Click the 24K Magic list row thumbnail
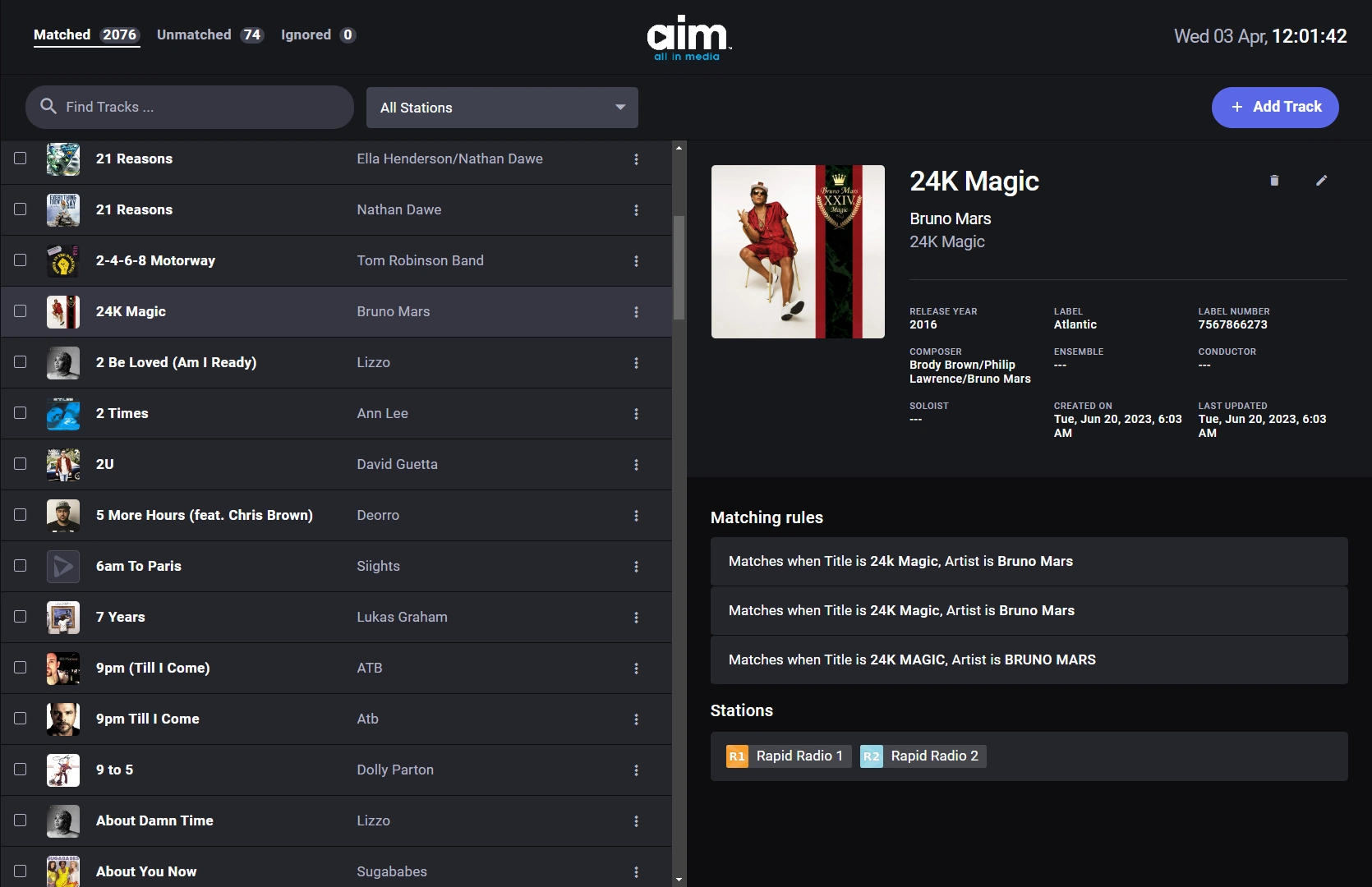This screenshot has height=887, width=1372. 63,312
